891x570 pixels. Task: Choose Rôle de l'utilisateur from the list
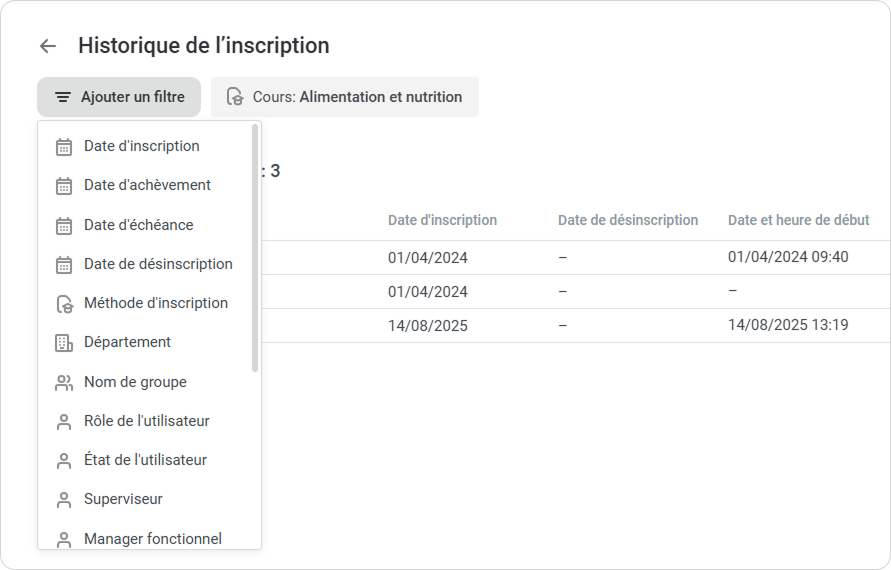[x=147, y=421]
